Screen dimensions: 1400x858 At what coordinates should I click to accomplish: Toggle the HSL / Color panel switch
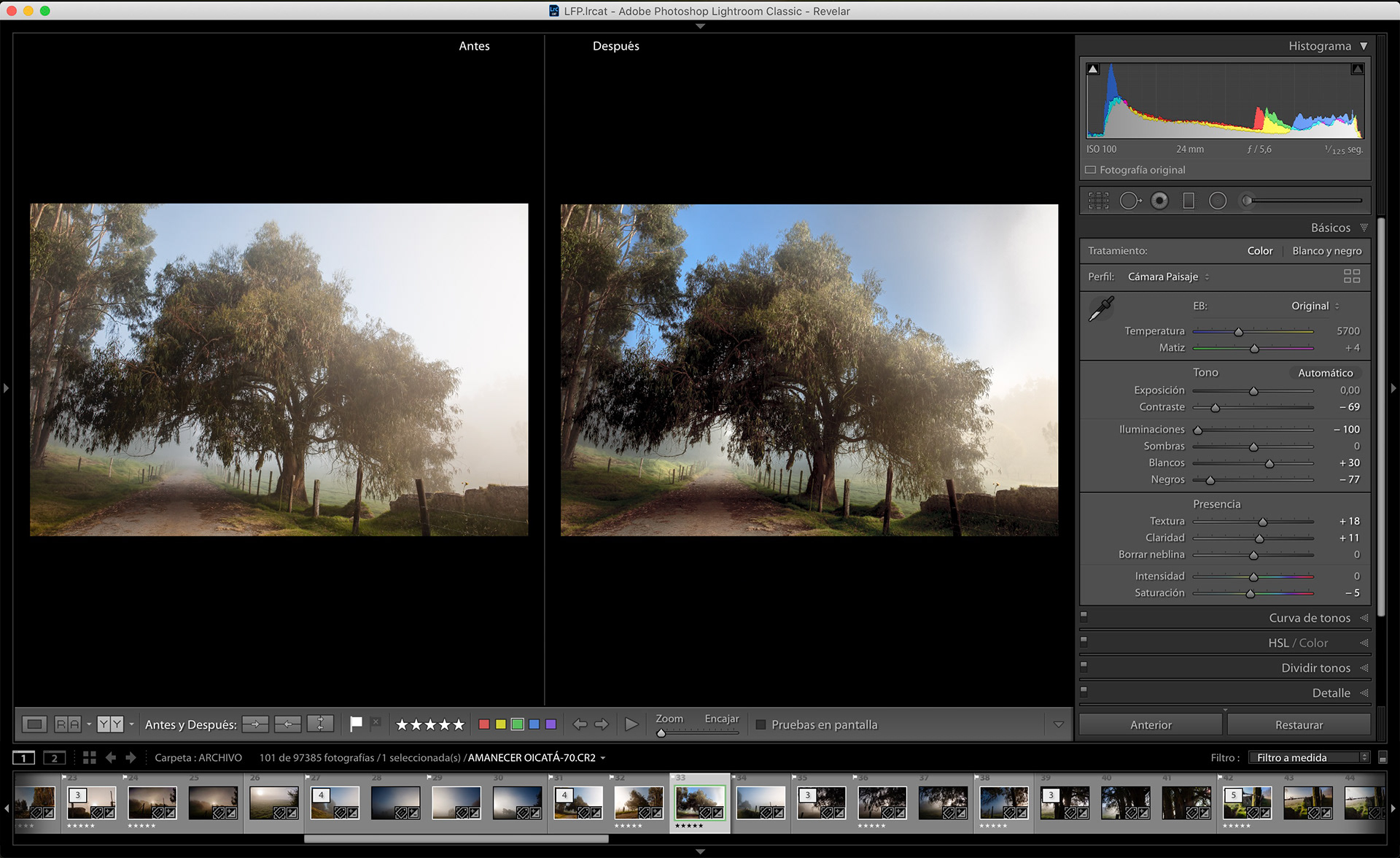click(1084, 641)
